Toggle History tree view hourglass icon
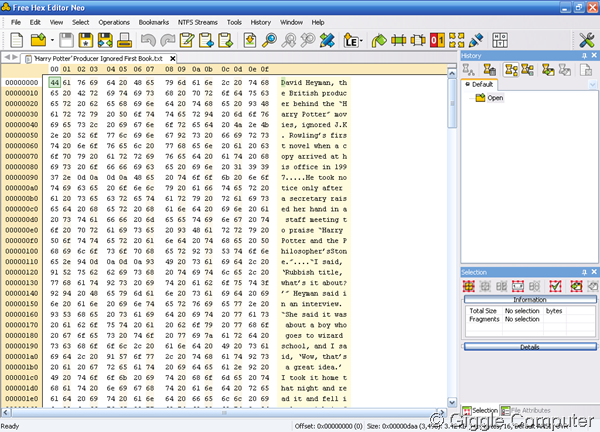The height and width of the screenshot is (432, 600). [x=511, y=70]
